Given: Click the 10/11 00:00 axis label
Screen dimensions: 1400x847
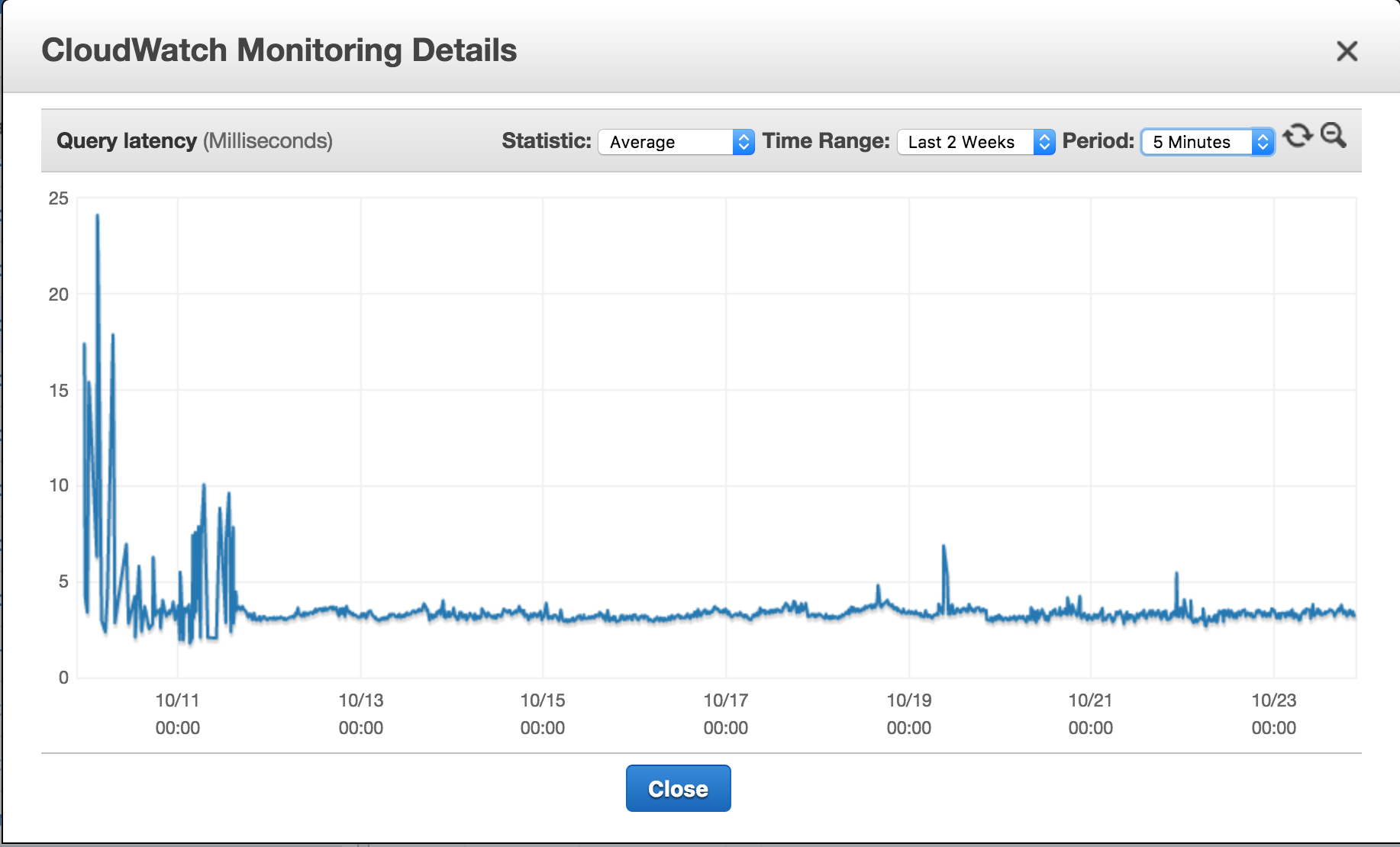Looking at the screenshot, I should 178,713.
